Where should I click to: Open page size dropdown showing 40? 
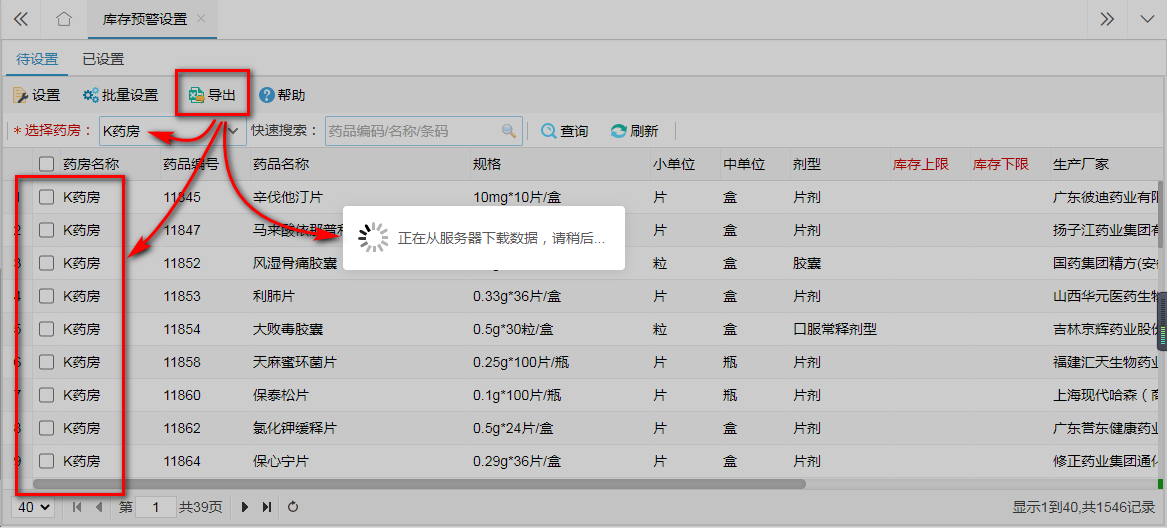tap(35, 507)
